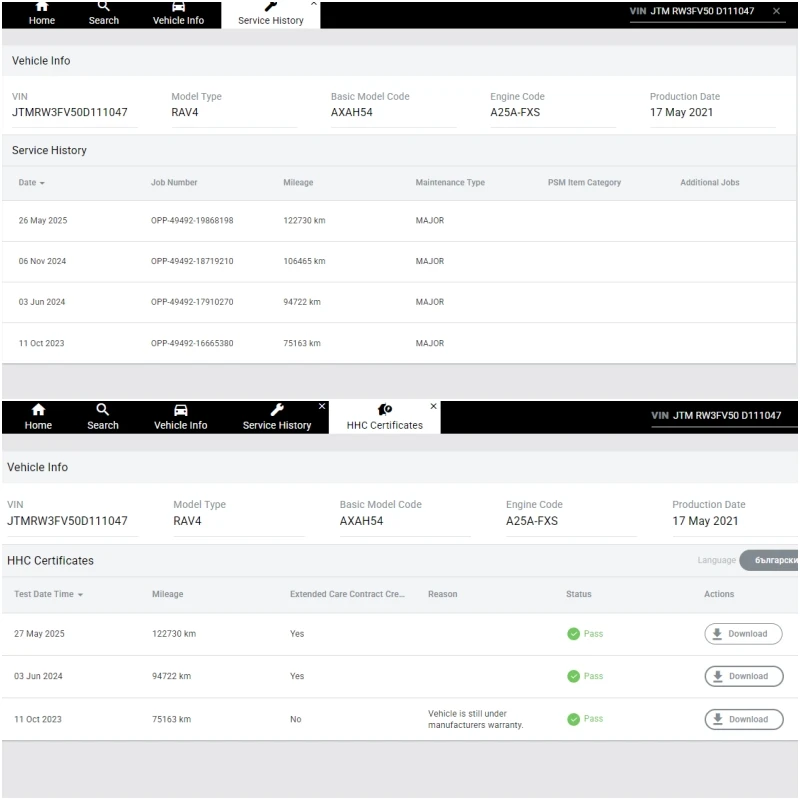
Task: Switch to Vehicle Info tab in the upper bar
Action: (178, 14)
